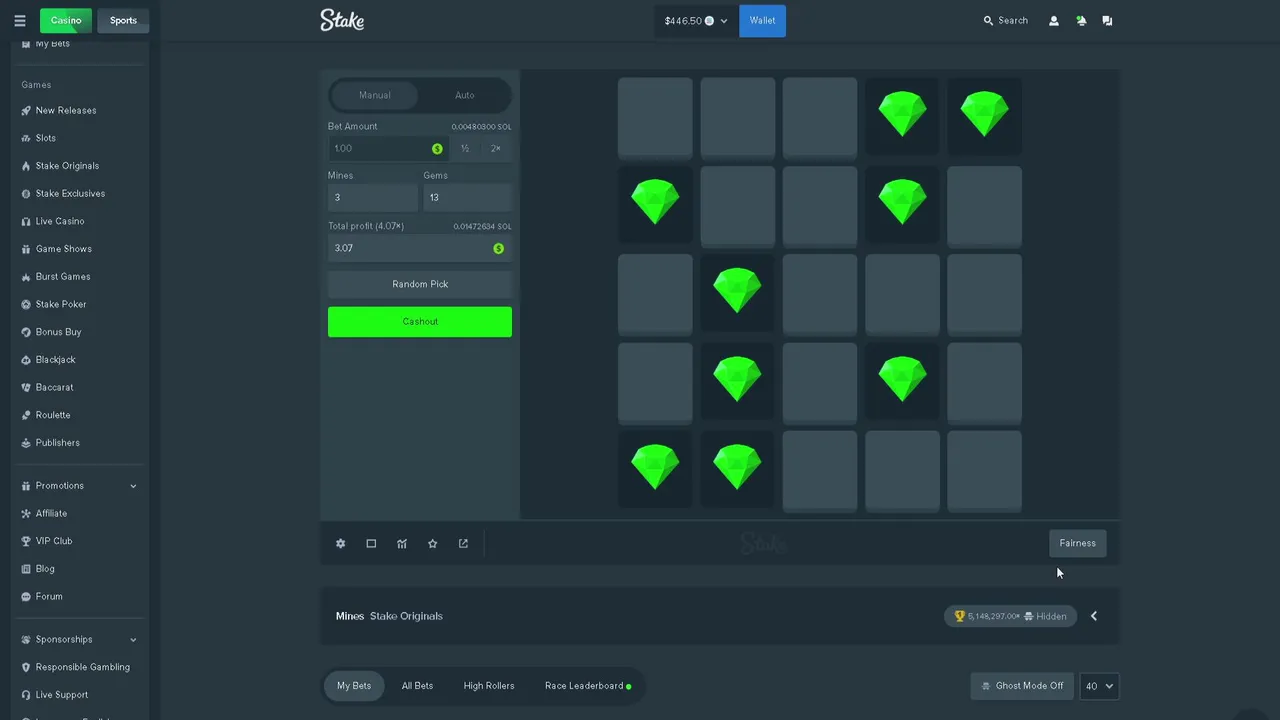Click the Stake logo

pyautogui.click(x=342, y=20)
